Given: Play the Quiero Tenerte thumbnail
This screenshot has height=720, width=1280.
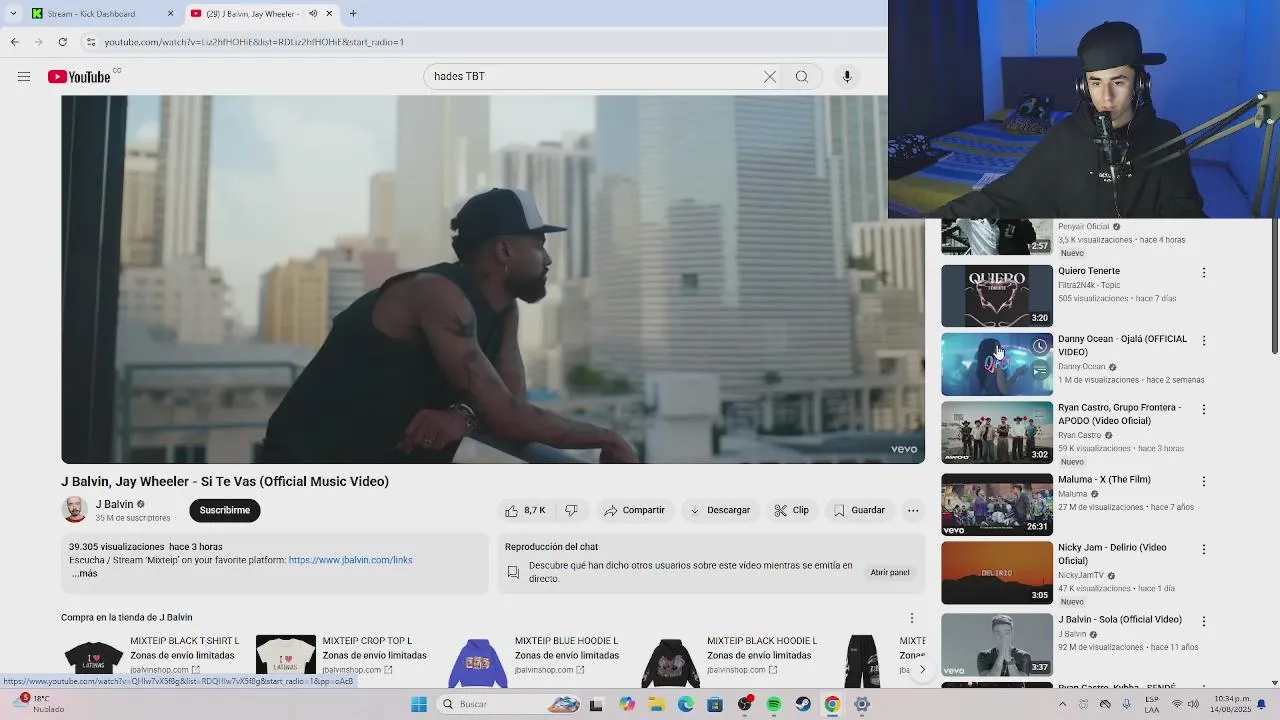Looking at the screenshot, I should [997, 296].
